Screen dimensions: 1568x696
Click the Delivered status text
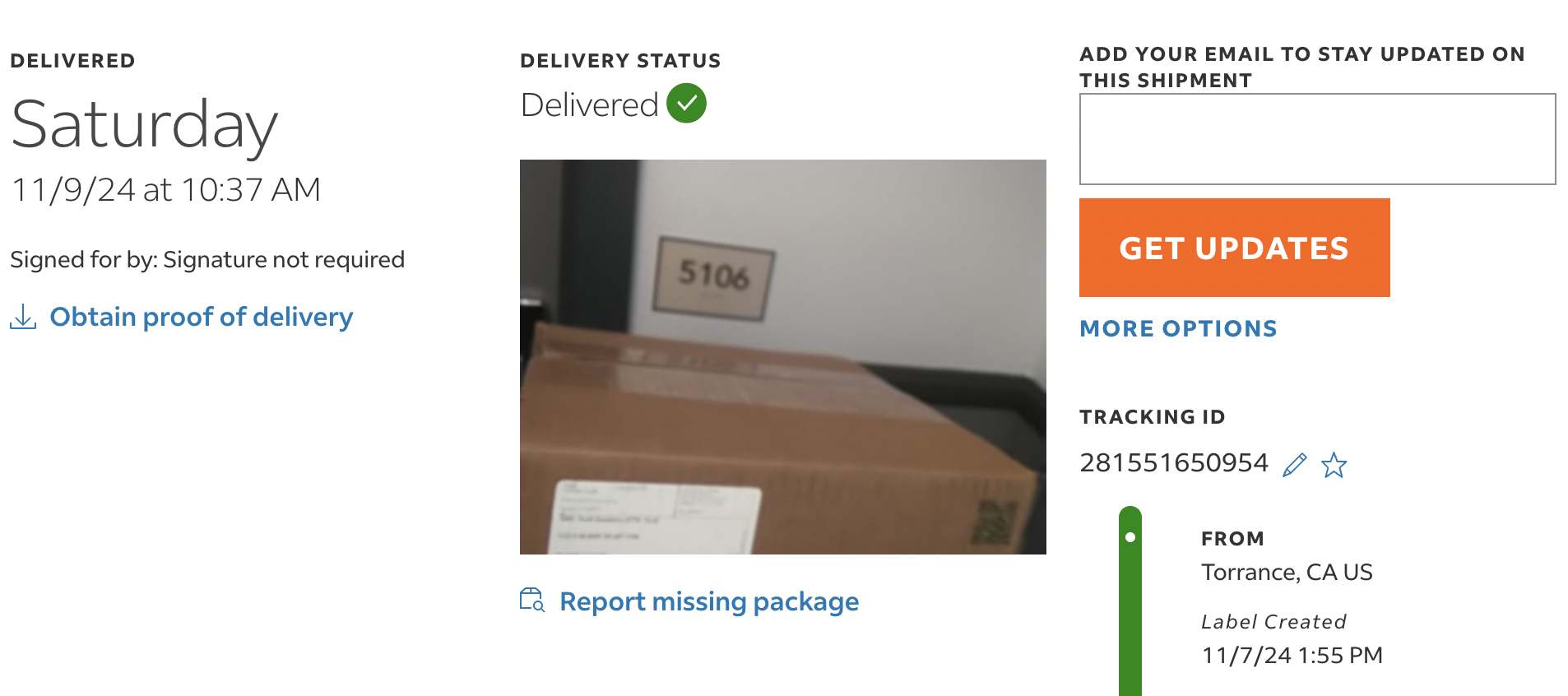pos(589,104)
